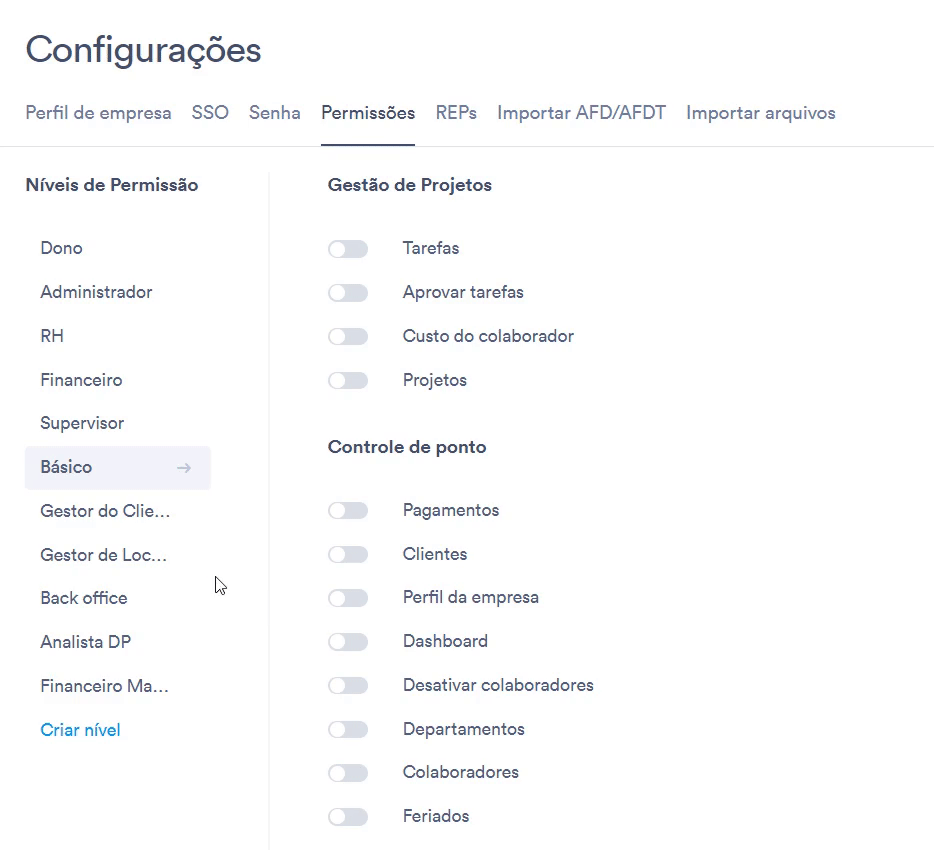Enable Desativar colaboradores toggle
Image resolution: width=934 pixels, height=850 pixels.
pos(348,686)
